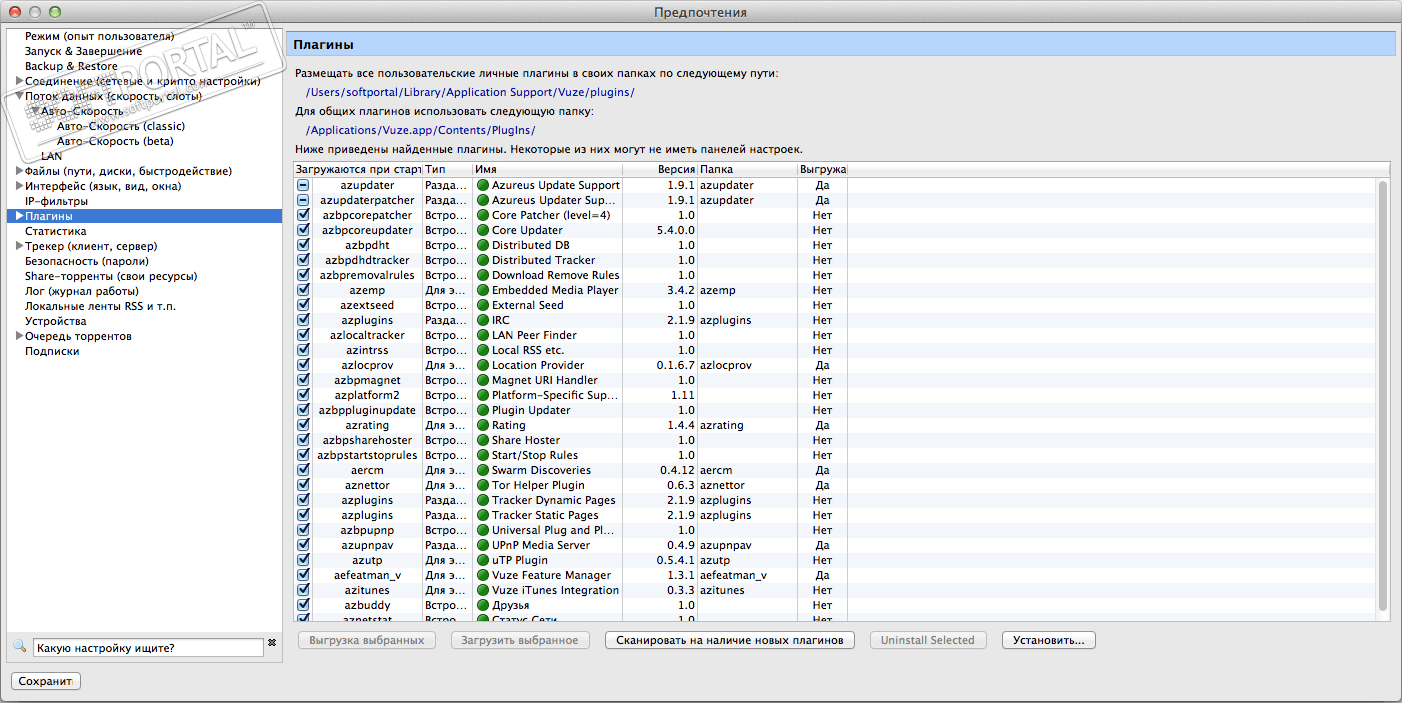Image resolution: width=1402 pixels, height=703 pixels.
Task: Sort by the Тип column header
Action: point(447,170)
